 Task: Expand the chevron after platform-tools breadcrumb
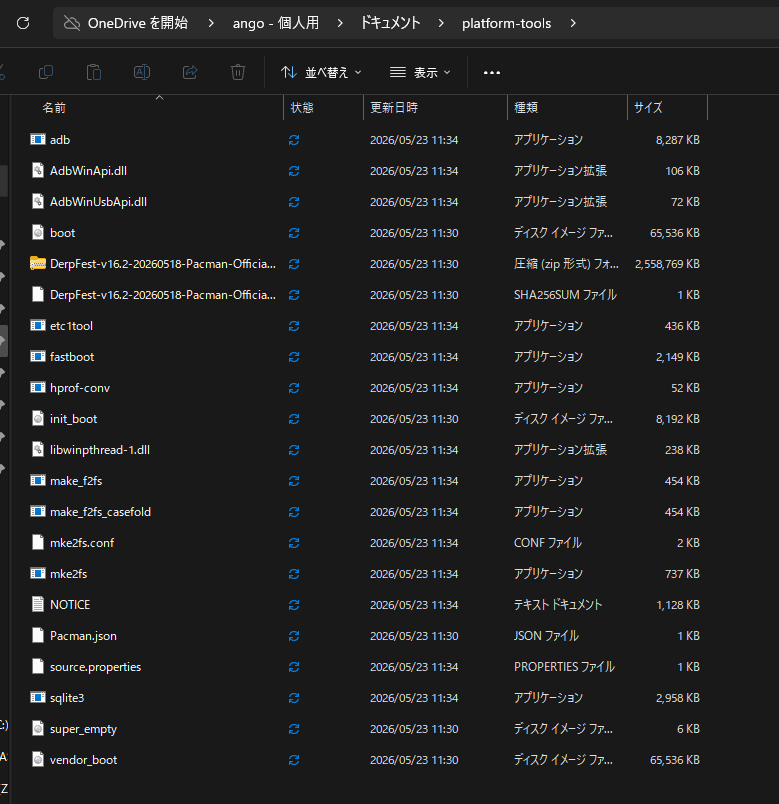click(573, 23)
